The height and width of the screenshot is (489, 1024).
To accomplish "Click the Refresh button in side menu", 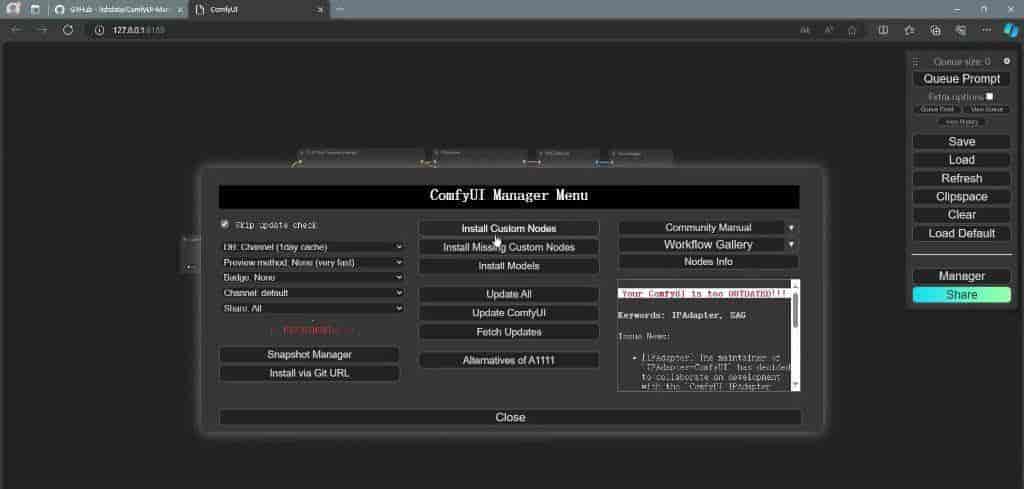I will [x=961, y=178].
